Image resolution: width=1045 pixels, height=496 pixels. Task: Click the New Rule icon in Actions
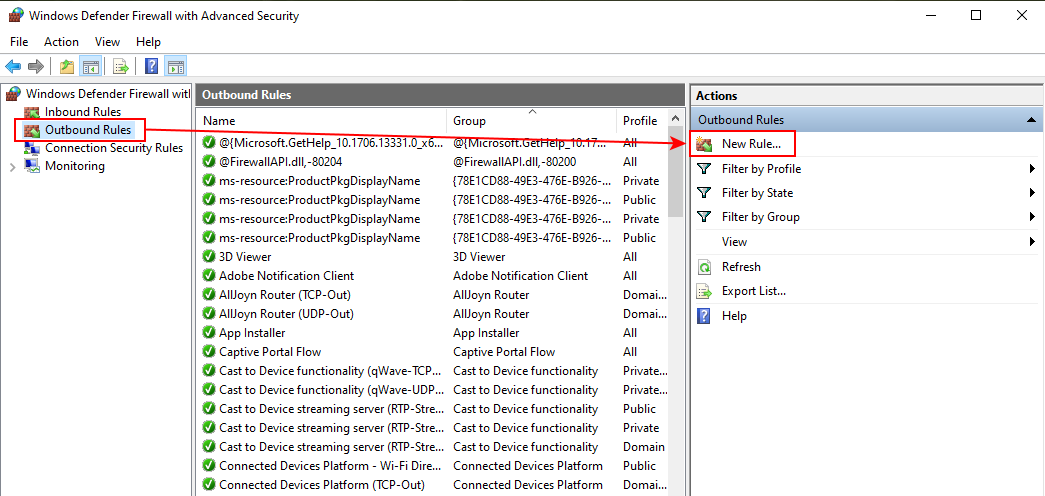(x=704, y=143)
